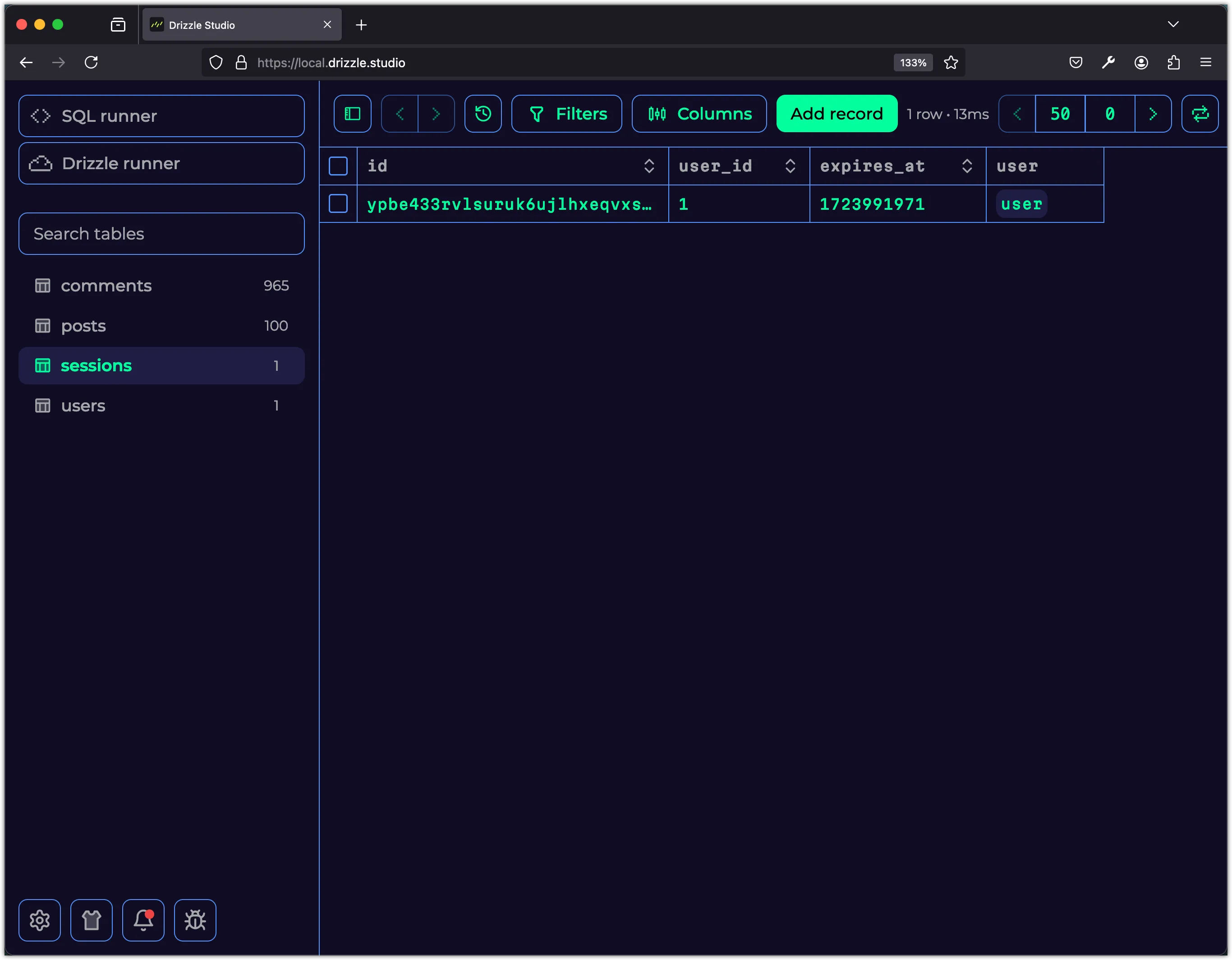Open the Pocket save icon

tap(1076, 62)
